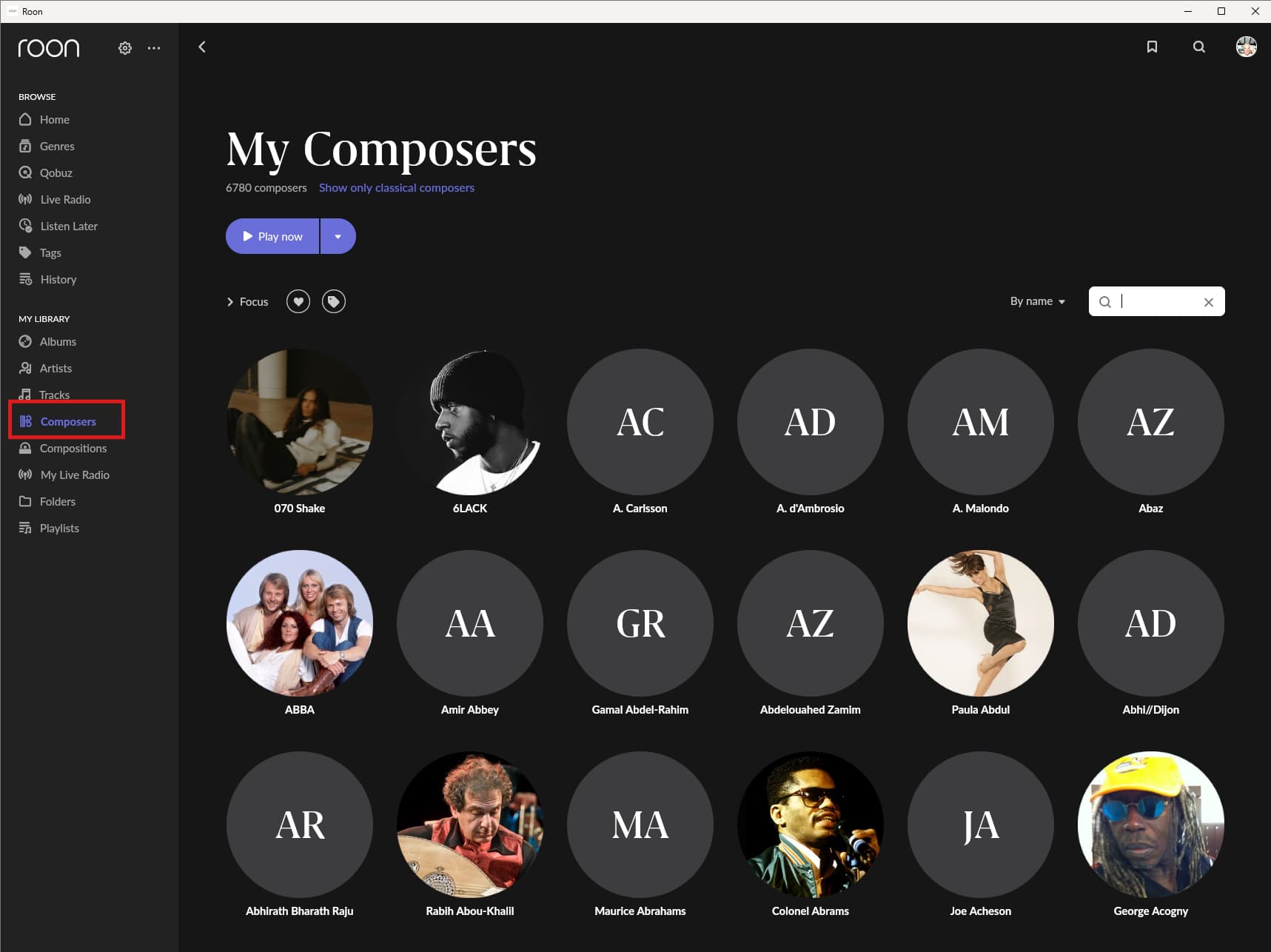Open History in sidebar
This screenshot has width=1271, height=952.
48,279
